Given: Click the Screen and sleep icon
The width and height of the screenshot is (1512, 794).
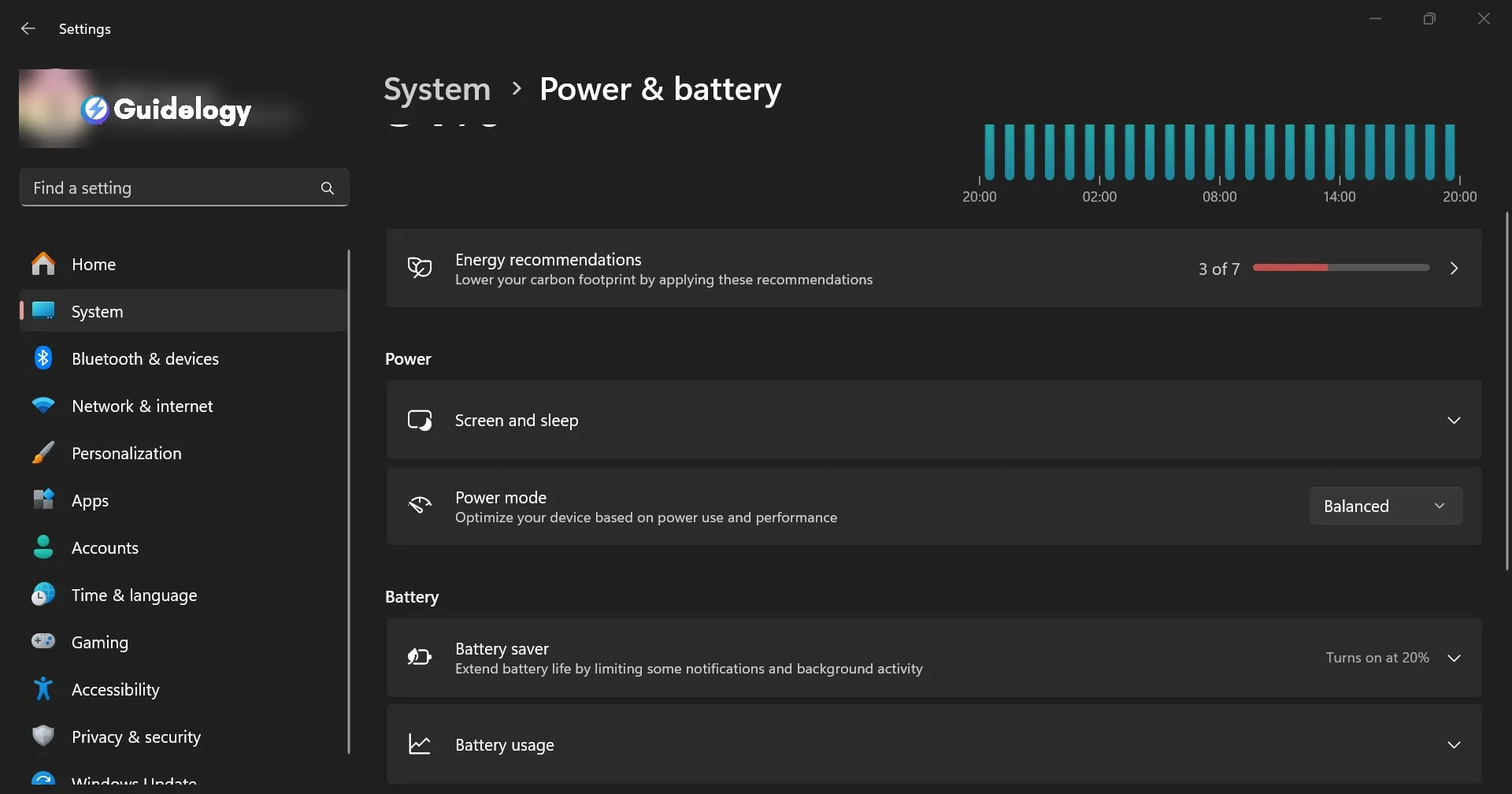Looking at the screenshot, I should pos(420,421).
